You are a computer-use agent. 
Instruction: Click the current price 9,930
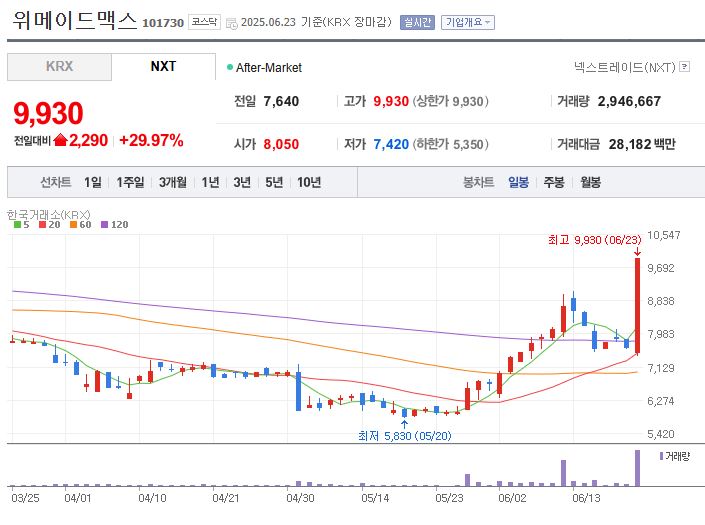point(48,113)
